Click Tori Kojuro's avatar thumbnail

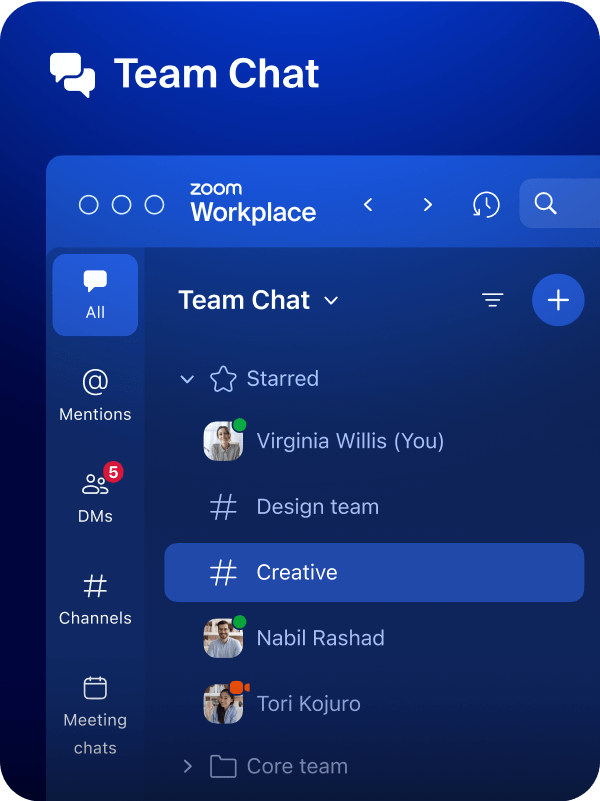(223, 704)
